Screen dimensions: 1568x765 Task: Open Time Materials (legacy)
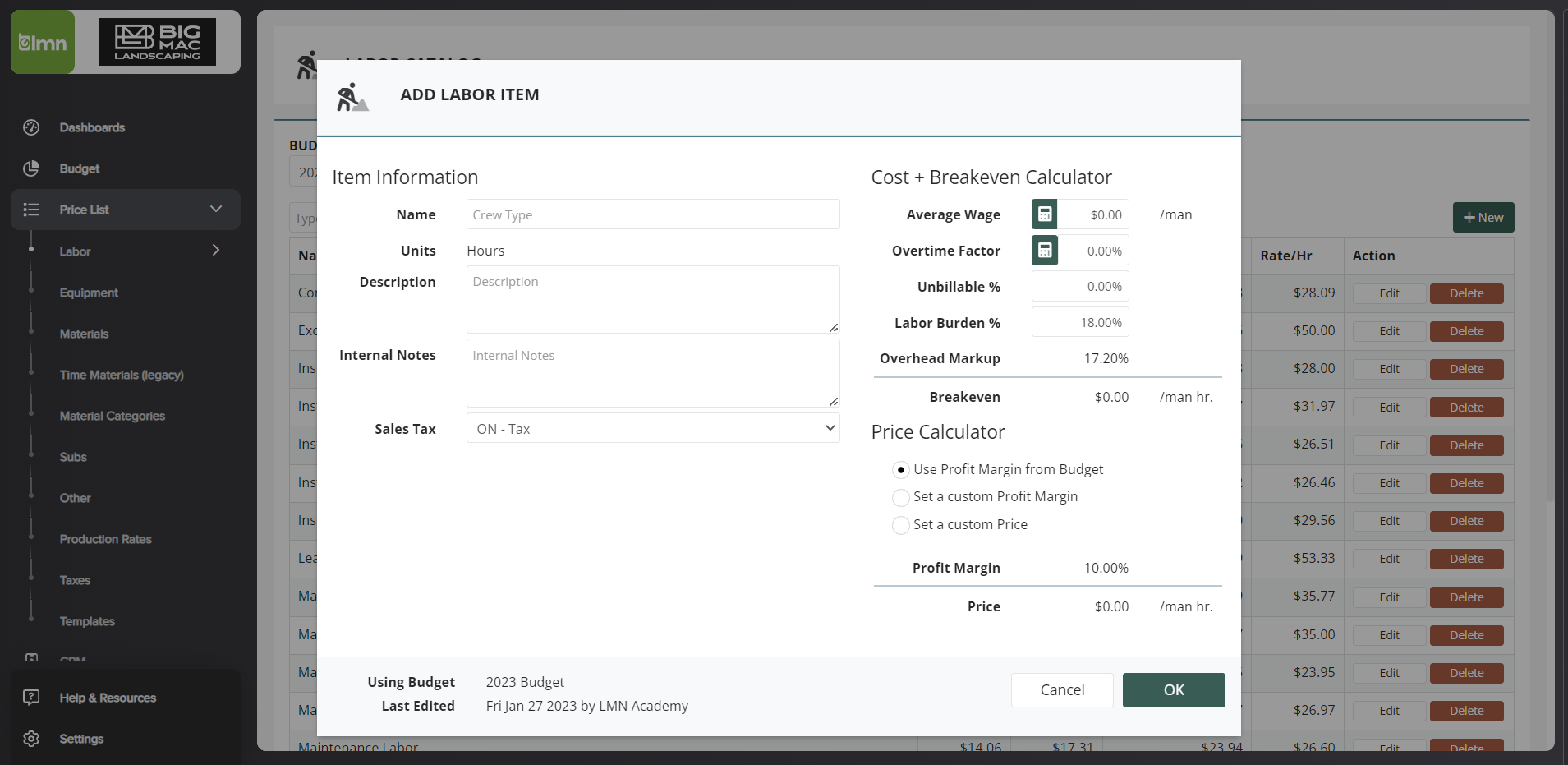tap(122, 375)
